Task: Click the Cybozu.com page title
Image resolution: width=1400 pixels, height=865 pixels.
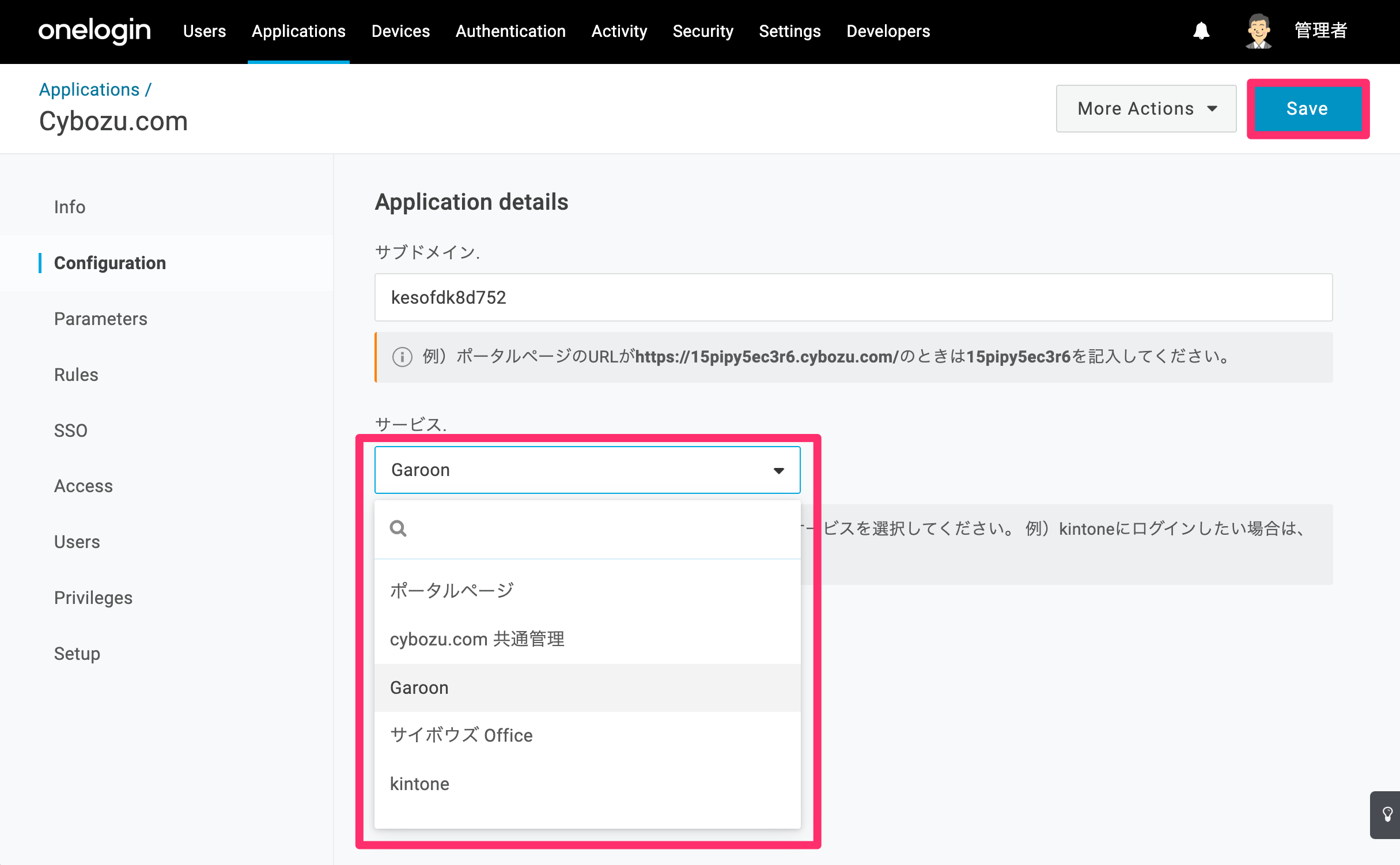Action: [x=113, y=122]
